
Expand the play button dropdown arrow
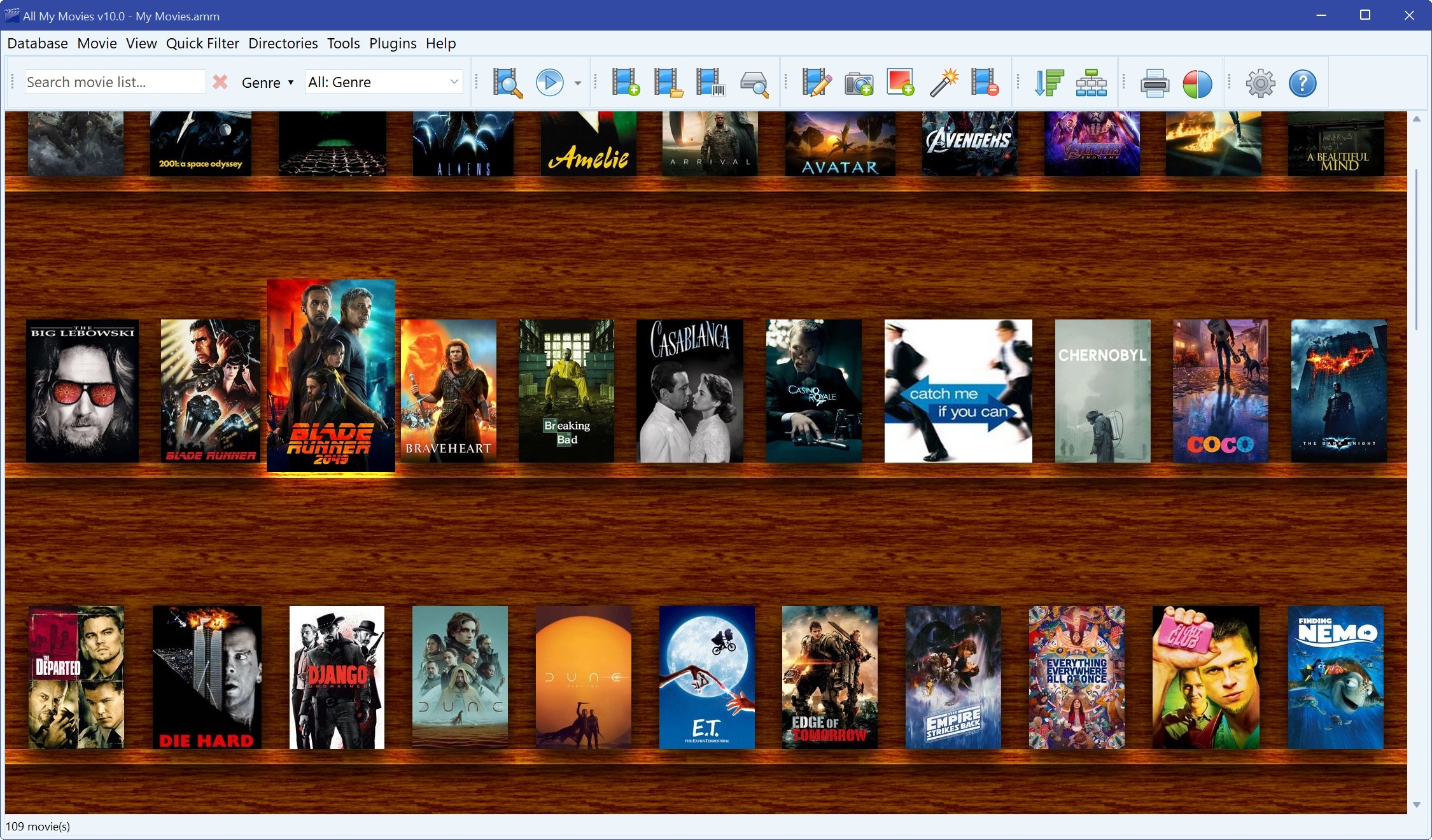[x=577, y=83]
